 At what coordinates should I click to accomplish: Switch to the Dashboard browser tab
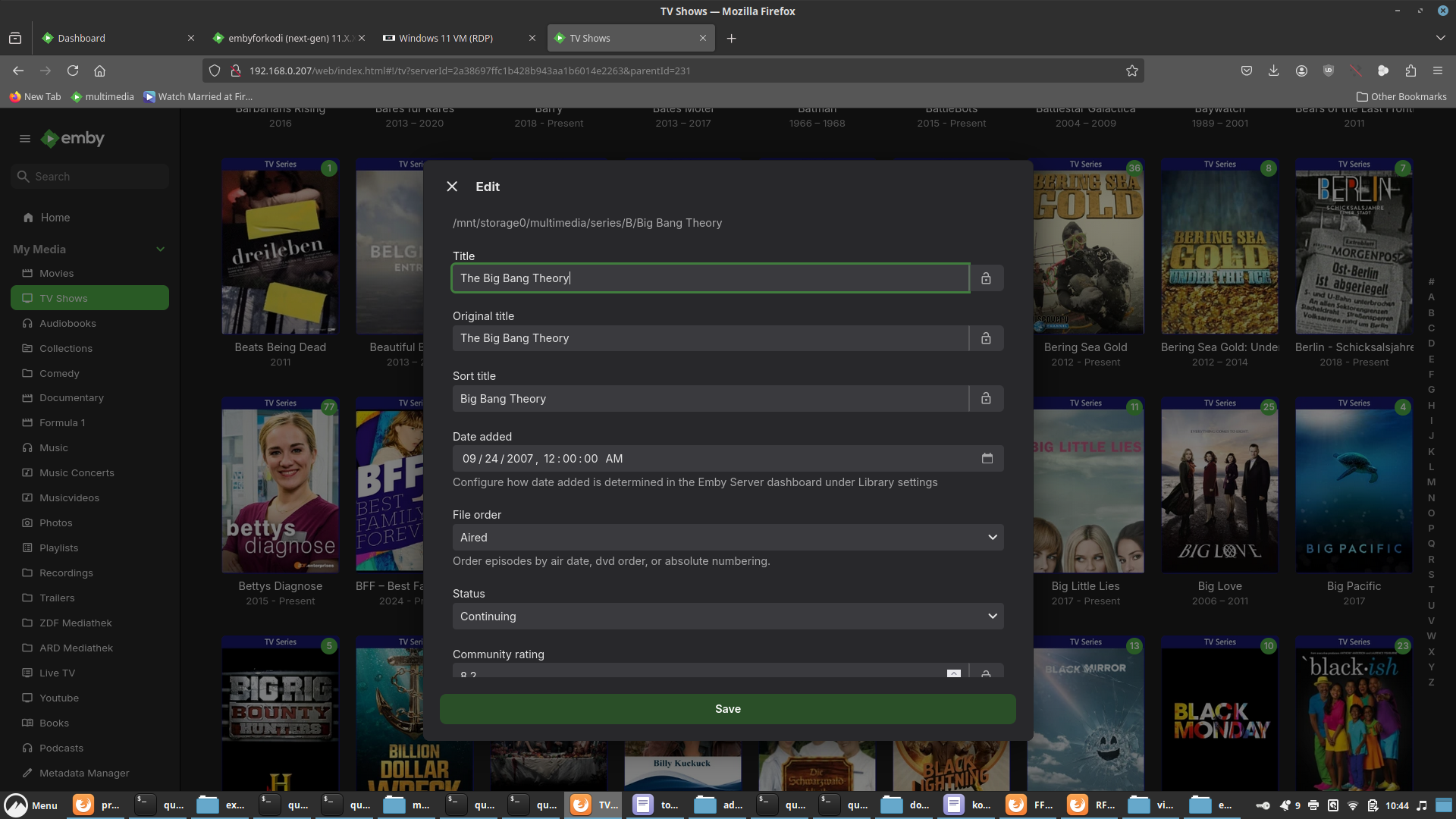(82, 39)
